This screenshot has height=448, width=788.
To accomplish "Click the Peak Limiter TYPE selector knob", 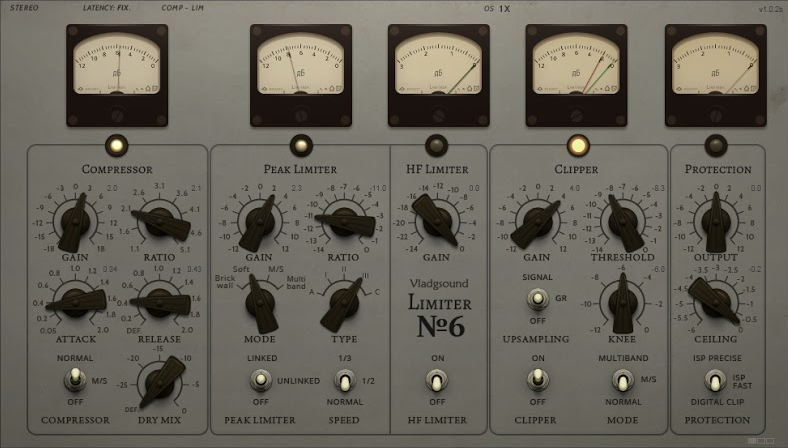I will pyautogui.click(x=344, y=304).
